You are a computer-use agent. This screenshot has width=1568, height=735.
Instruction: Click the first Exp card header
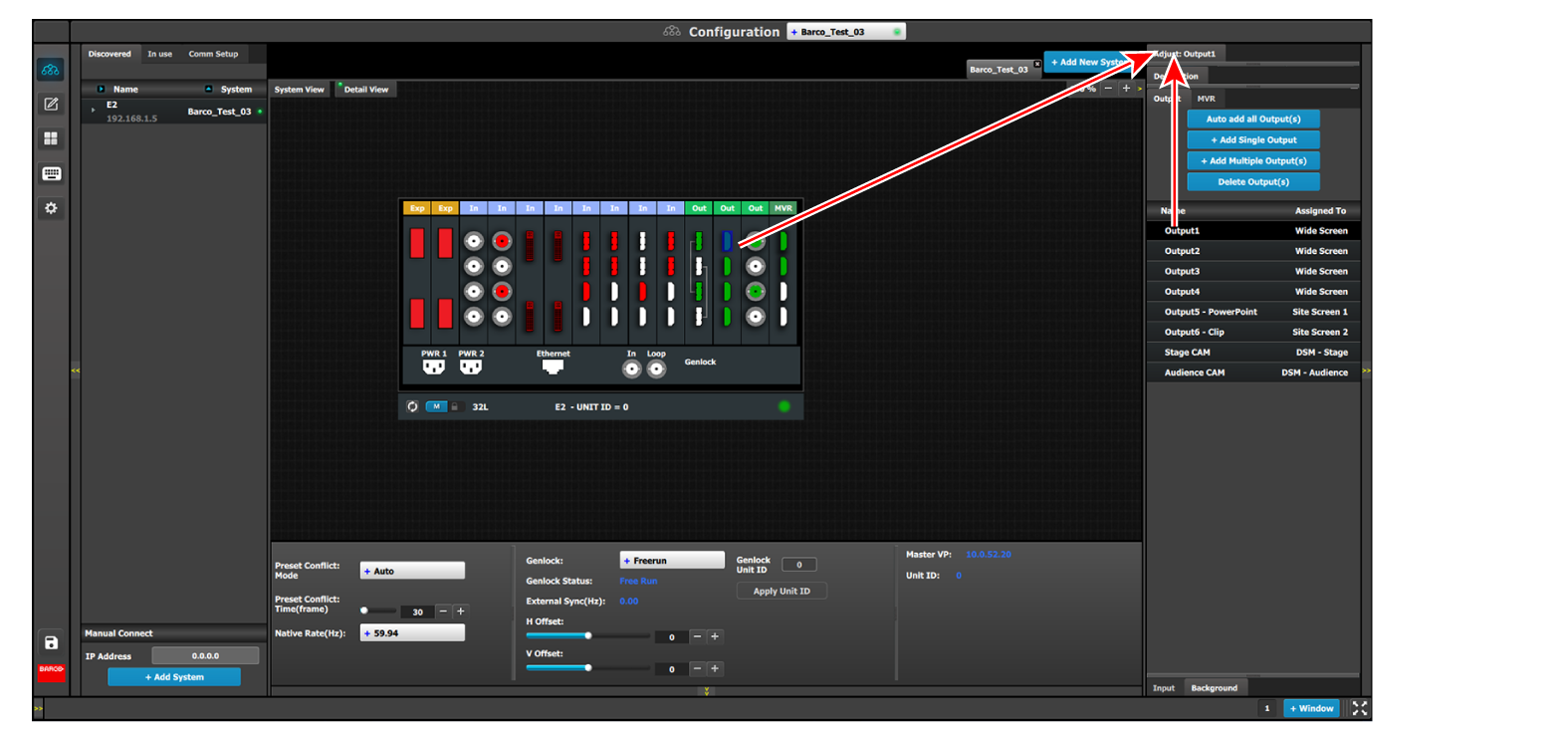(x=417, y=208)
